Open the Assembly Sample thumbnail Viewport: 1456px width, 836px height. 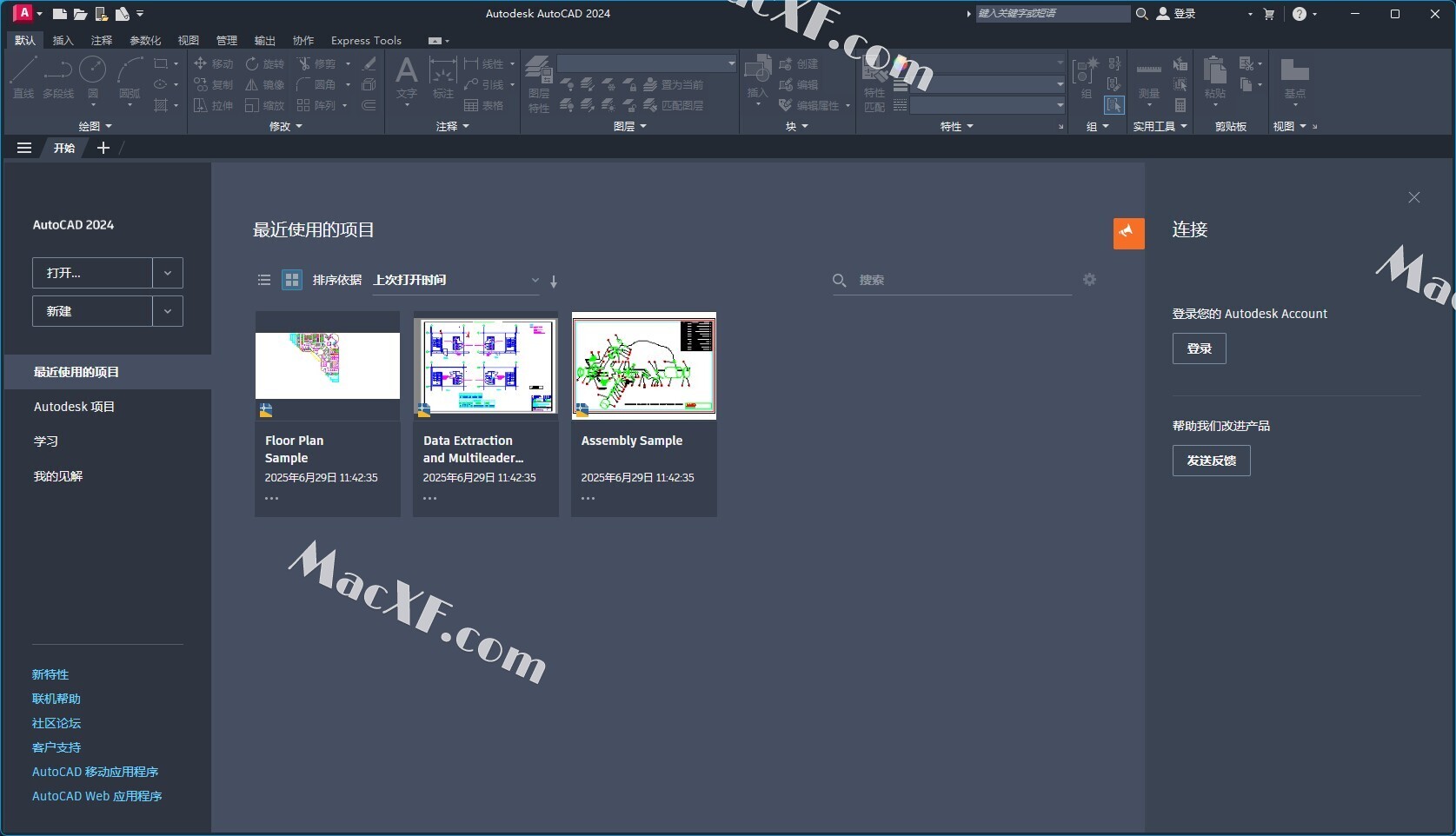tap(644, 366)
